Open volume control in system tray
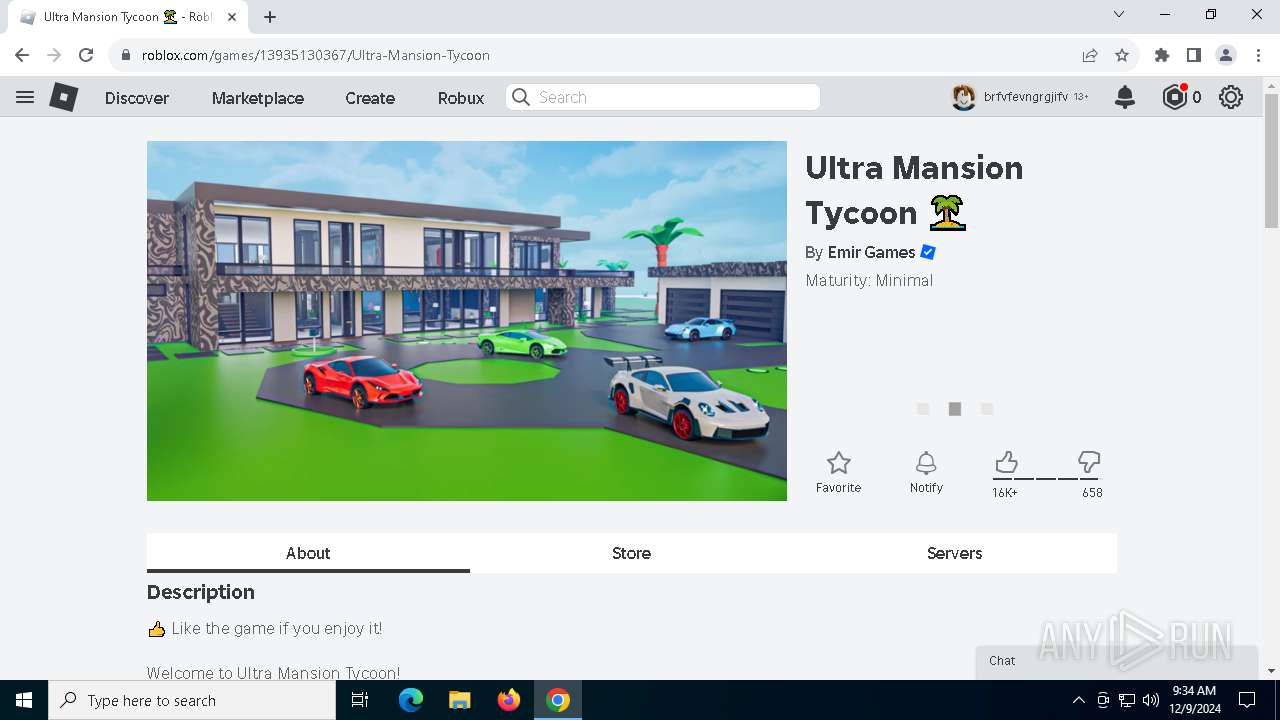The image size is (1280, 720). click(1151, 700)
